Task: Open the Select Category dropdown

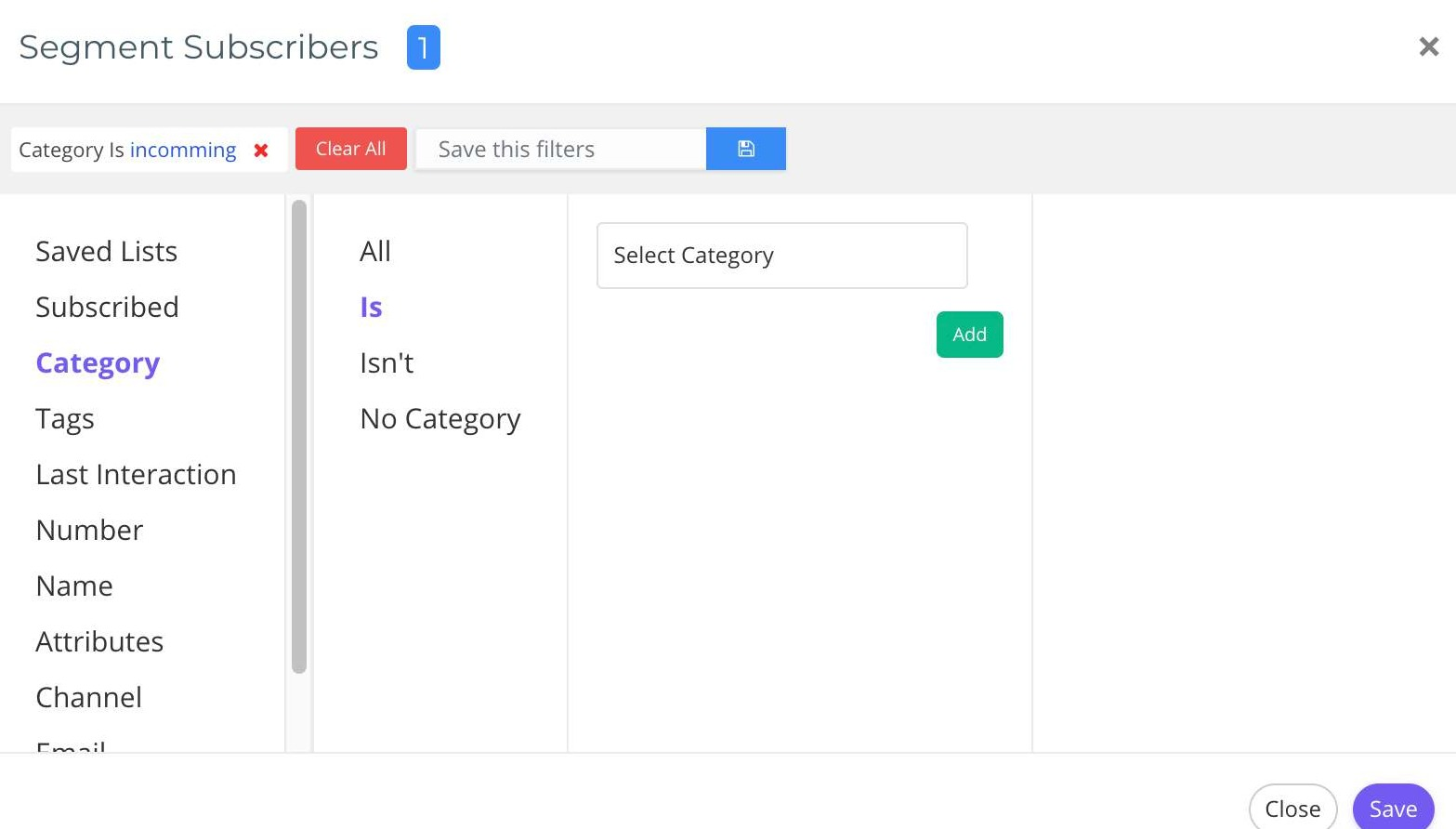Action: [x=781, y=256]
